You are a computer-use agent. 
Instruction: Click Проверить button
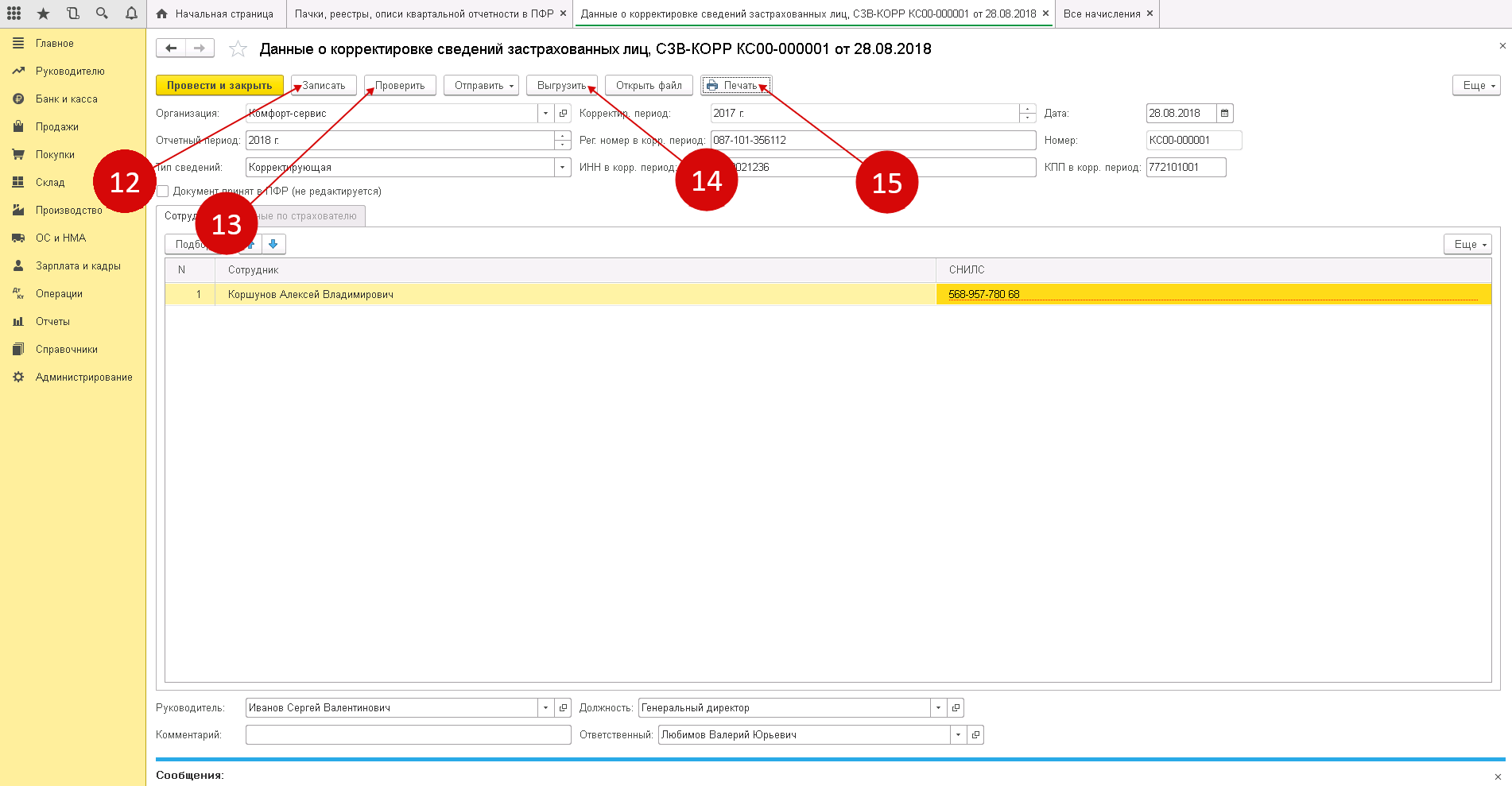400,85
